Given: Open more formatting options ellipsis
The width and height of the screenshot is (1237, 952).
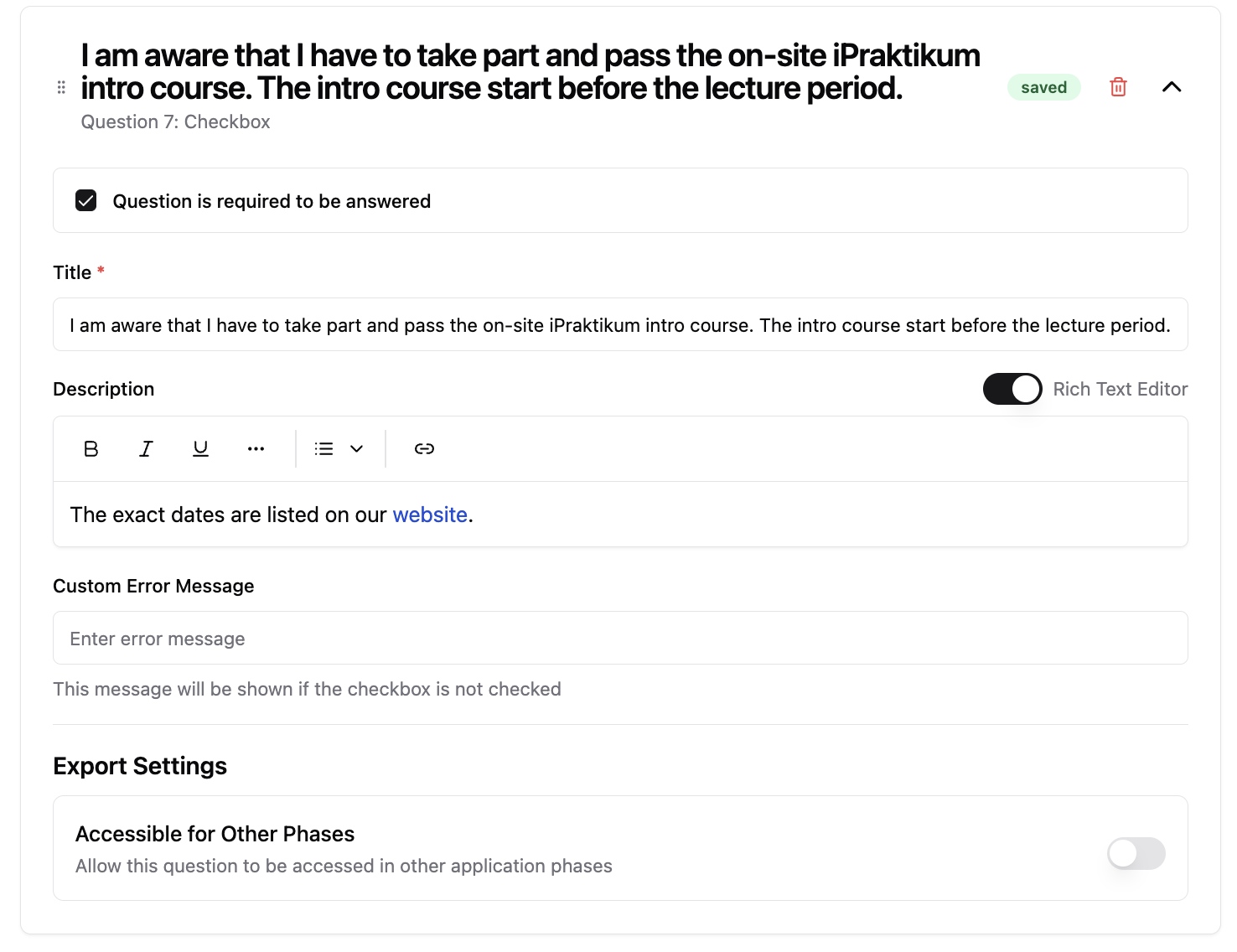Looking at the screenshot, I should pos(256,449).
